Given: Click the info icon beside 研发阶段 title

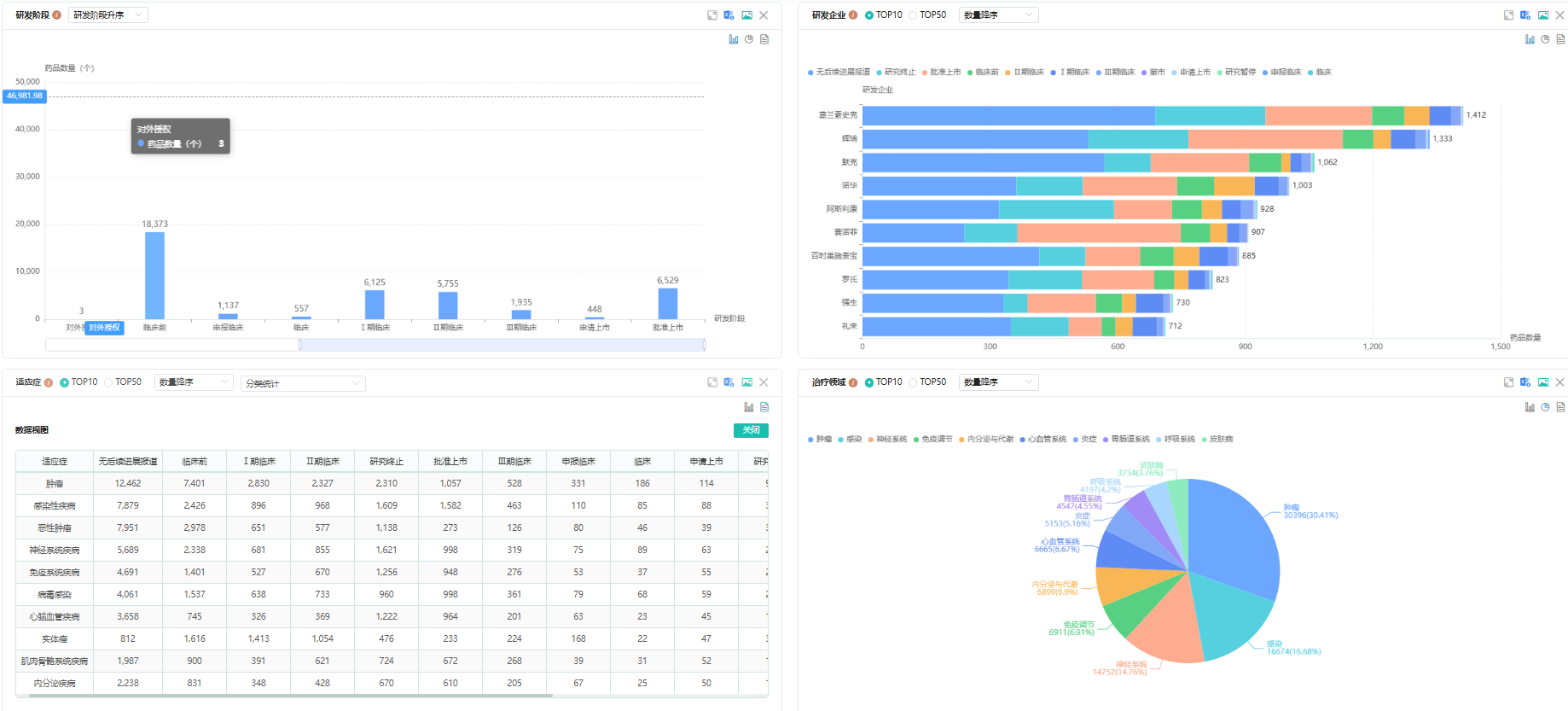Looking at the screenshot, I should pos(57,15).
